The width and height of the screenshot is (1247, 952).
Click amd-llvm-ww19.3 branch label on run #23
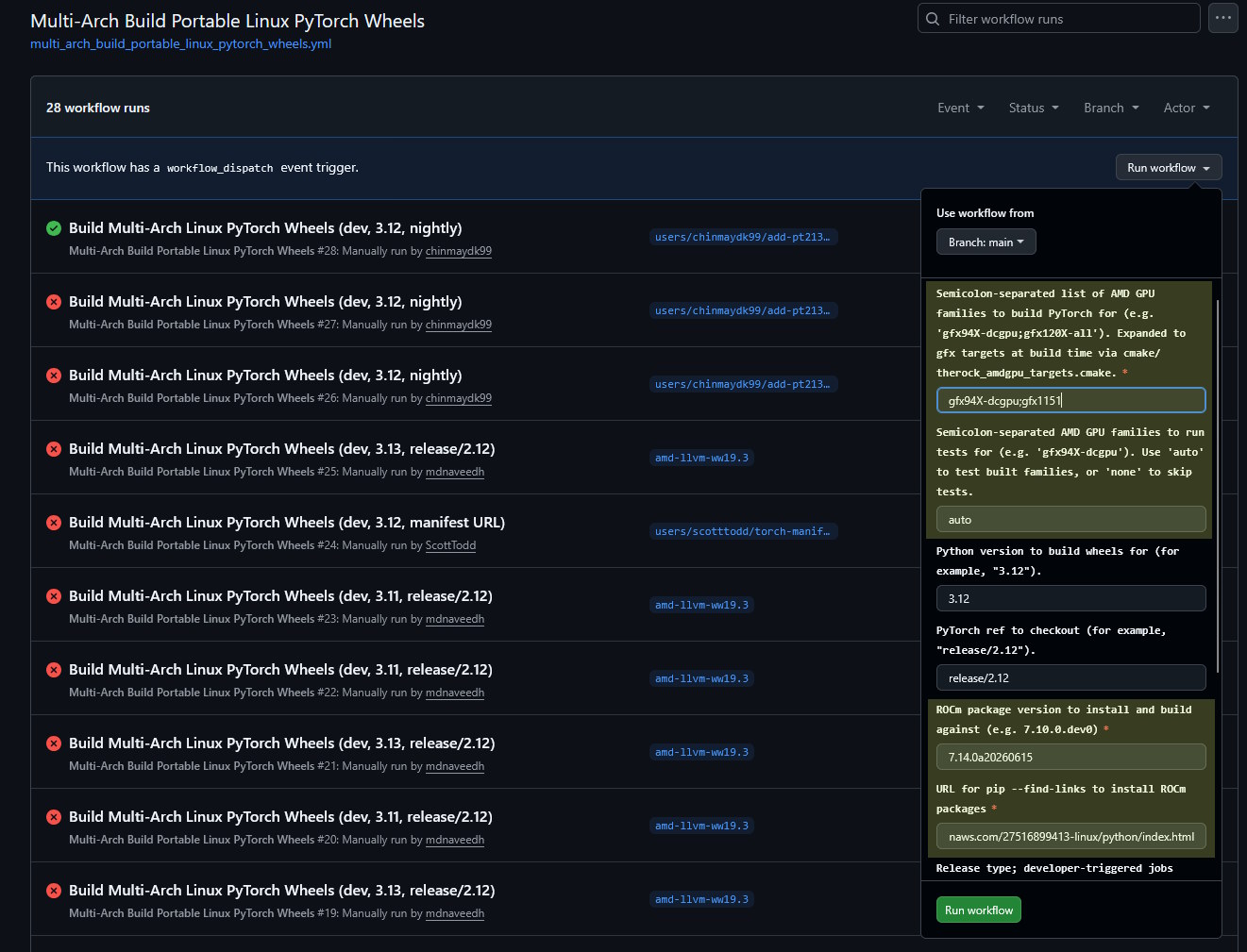701,605
